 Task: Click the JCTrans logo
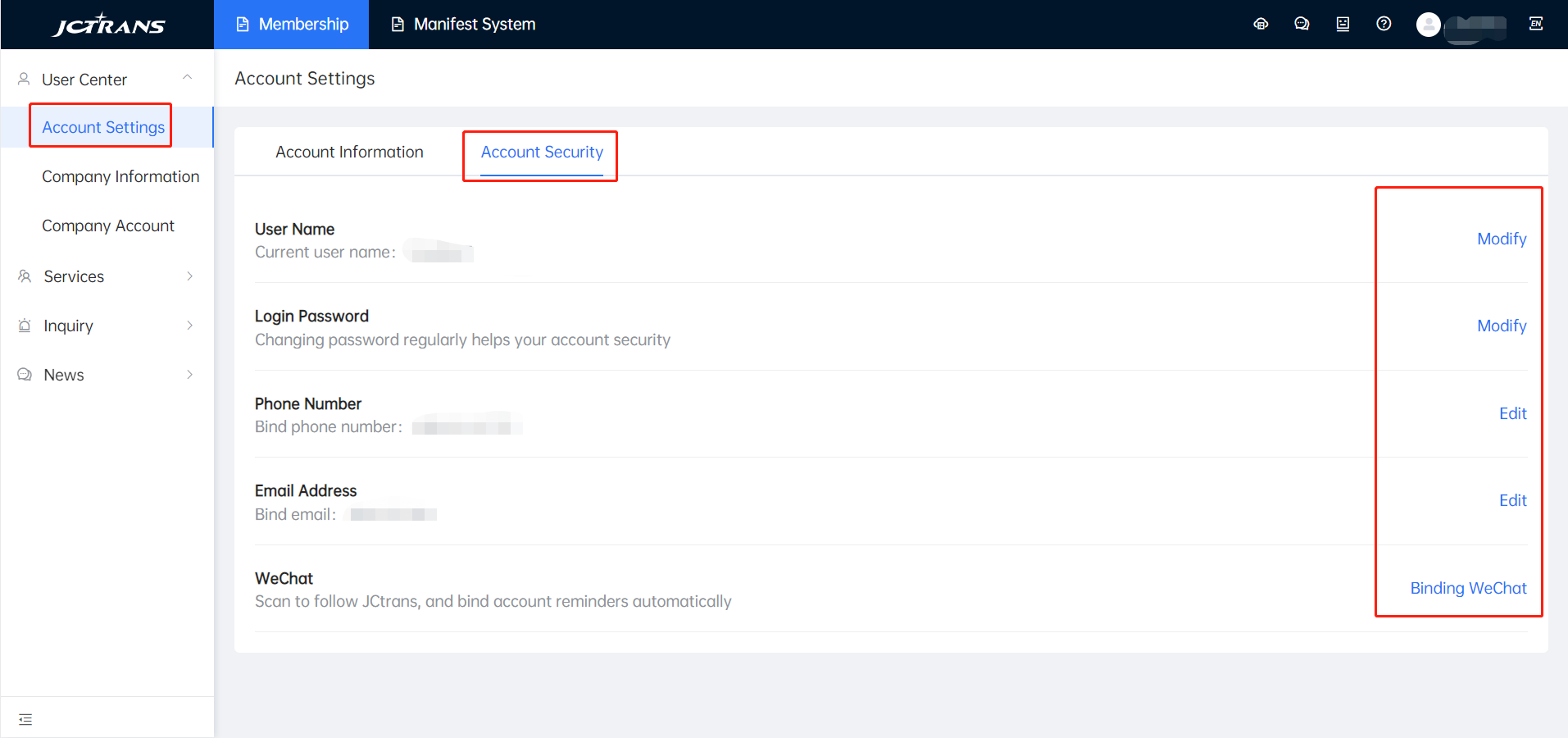(x=108, y=25)
